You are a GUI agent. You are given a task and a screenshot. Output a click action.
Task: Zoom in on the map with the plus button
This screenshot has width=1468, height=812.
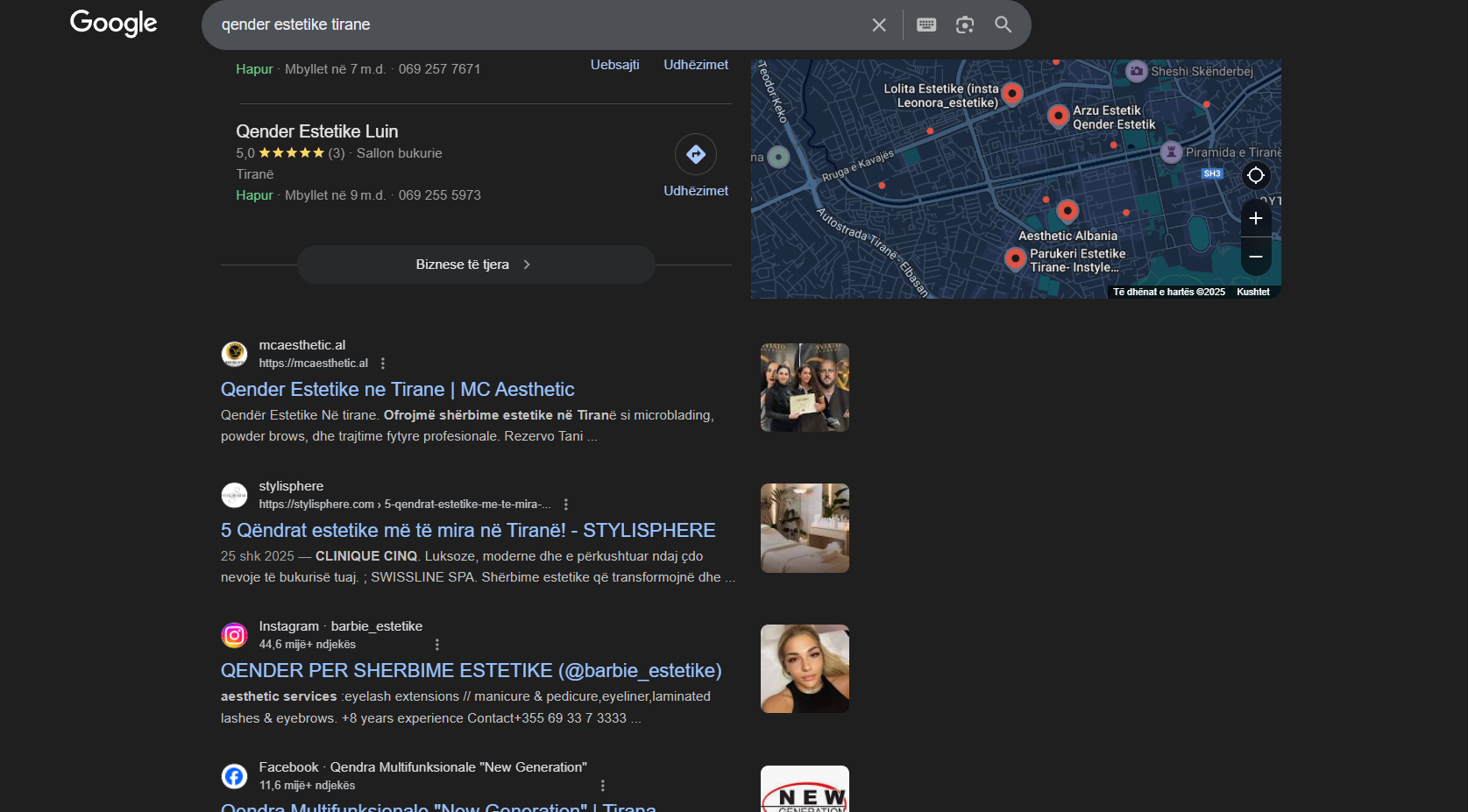pyautogui.click(x=1255, y=218)
